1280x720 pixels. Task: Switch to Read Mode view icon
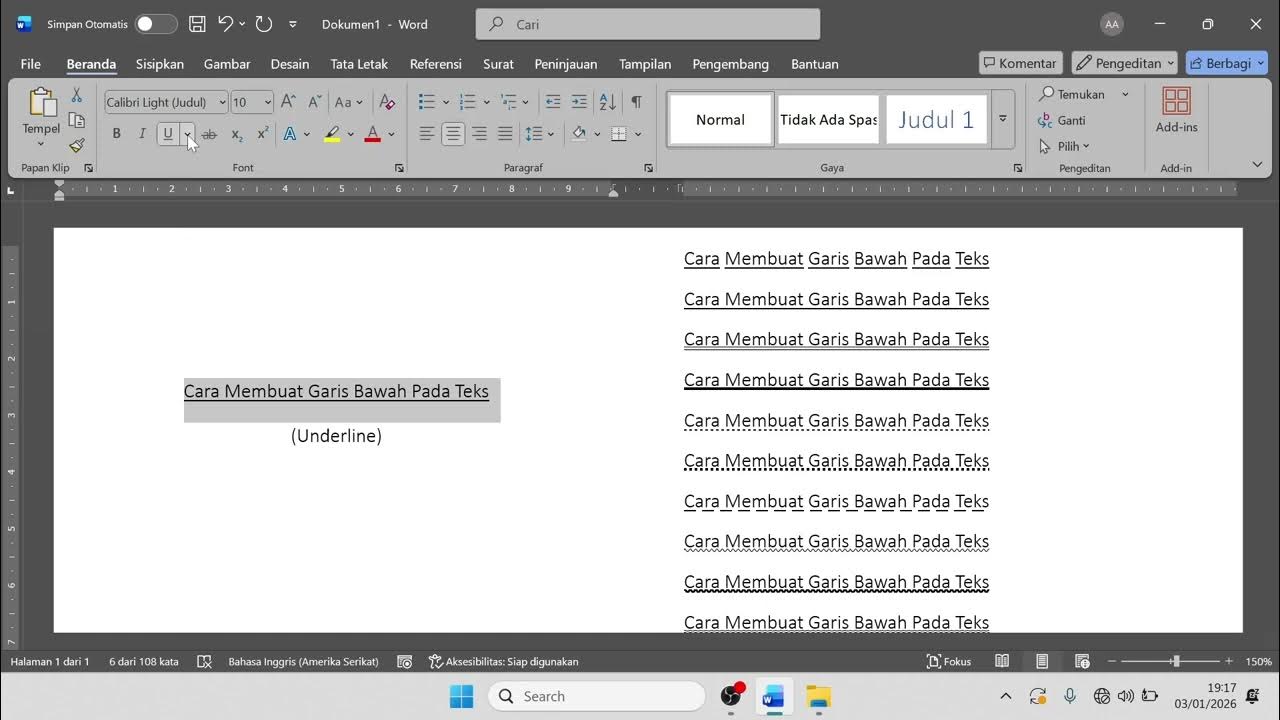coord(1002,662)
